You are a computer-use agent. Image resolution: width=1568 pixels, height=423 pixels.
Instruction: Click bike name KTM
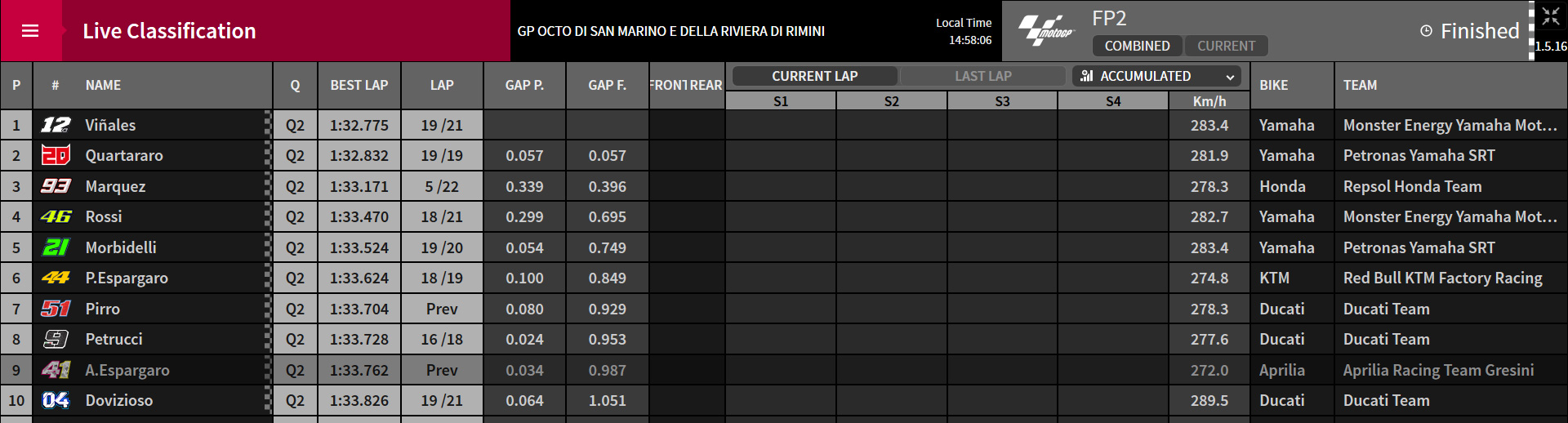pos(1274,278)
